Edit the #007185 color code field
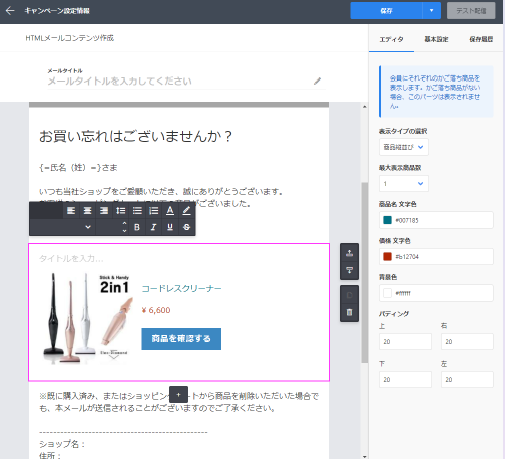 coord(436,220)
